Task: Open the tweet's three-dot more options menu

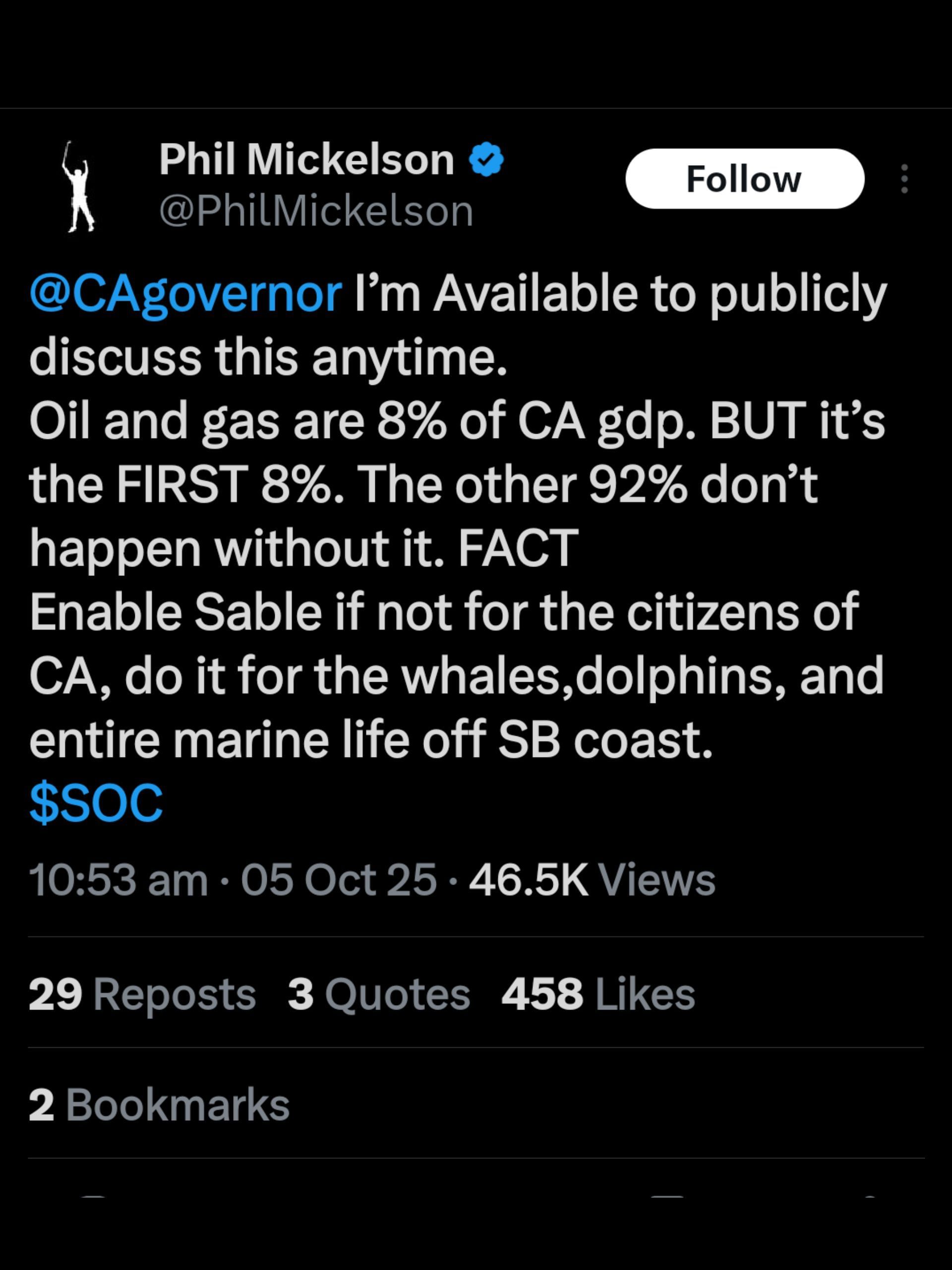Action: pyautogui.click(x=904, y=179)
